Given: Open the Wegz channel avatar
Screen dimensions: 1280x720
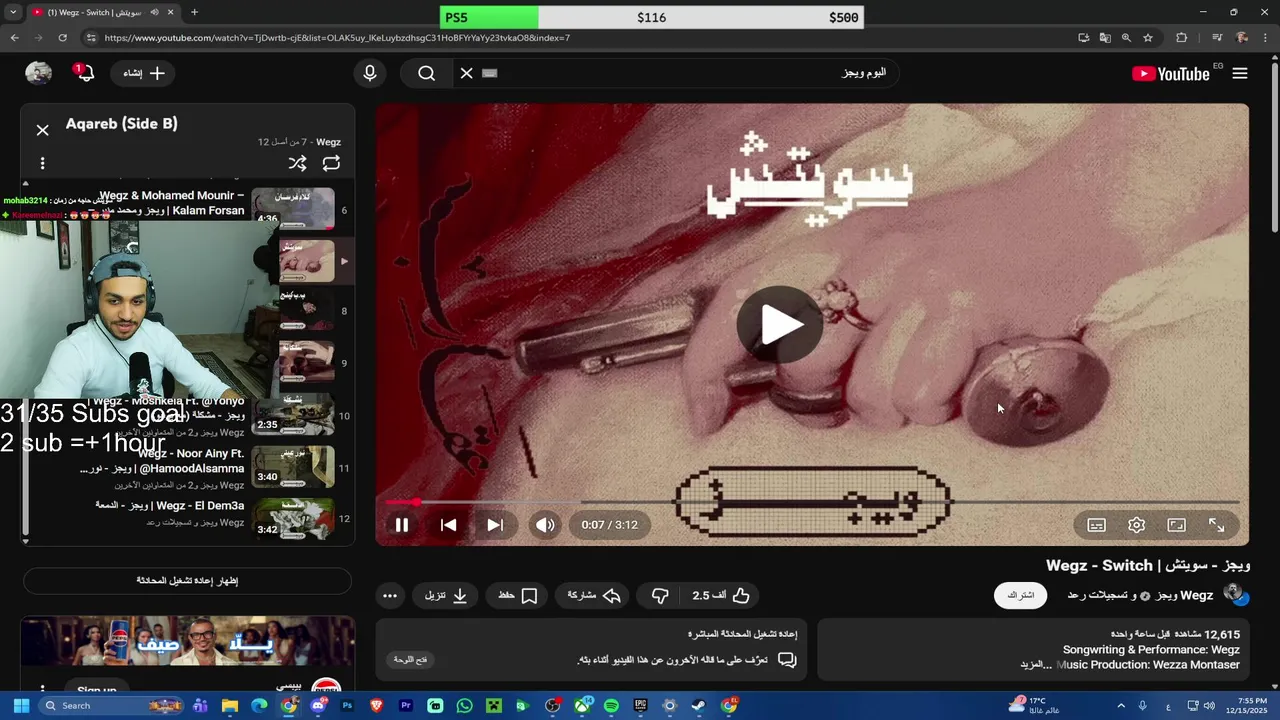Looking at the screenshot, I should pyautogui.click(x=1234, y=594).
